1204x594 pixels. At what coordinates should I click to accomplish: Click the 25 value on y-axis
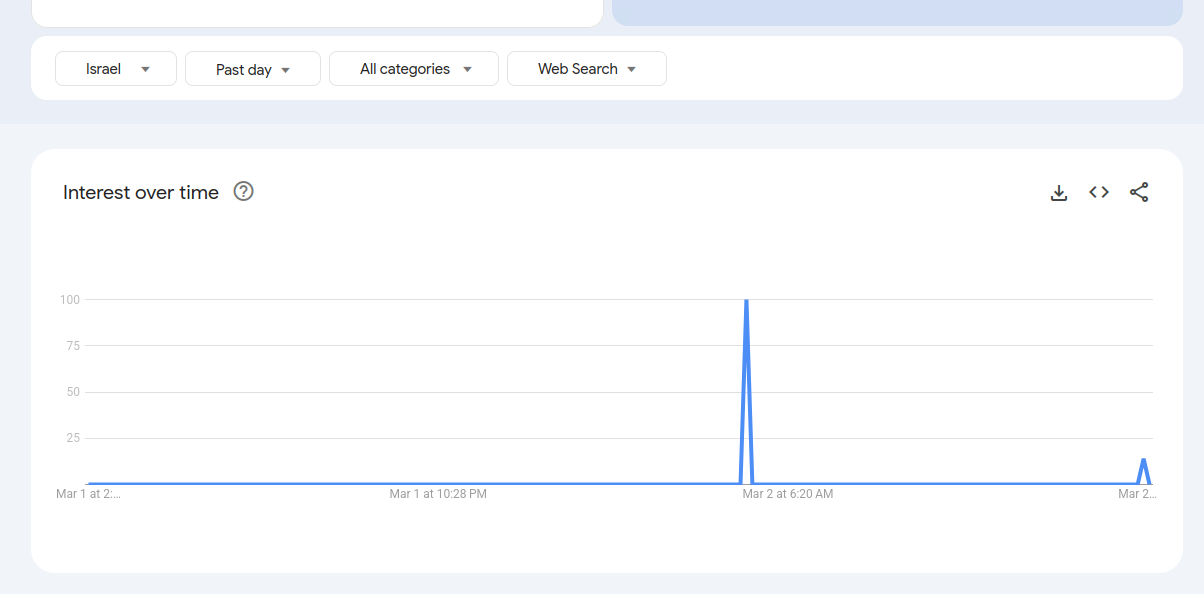pos(73,438)
